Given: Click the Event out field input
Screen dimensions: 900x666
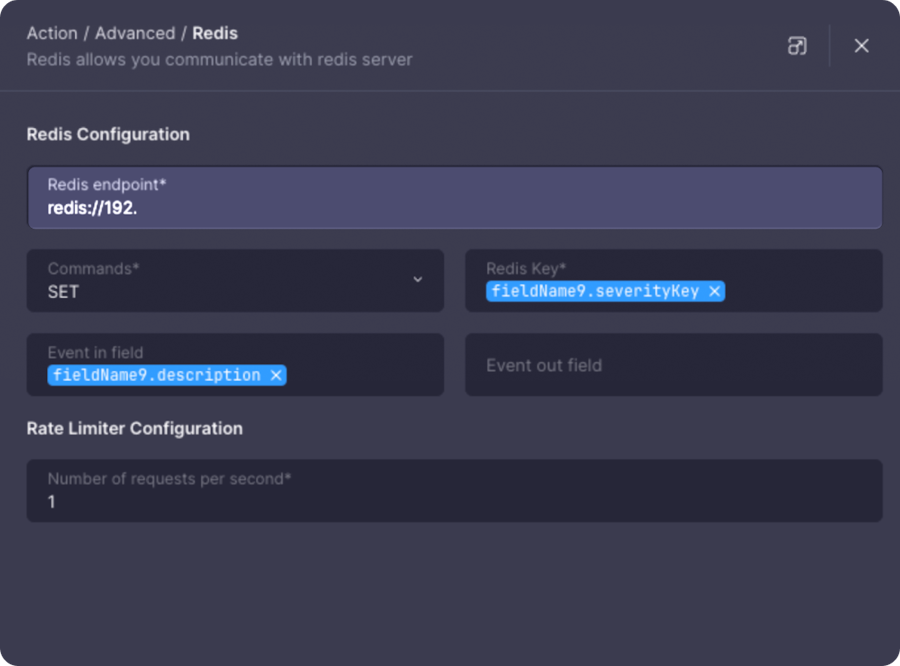Looking at the screenshot, I should [x=673, y=365].
